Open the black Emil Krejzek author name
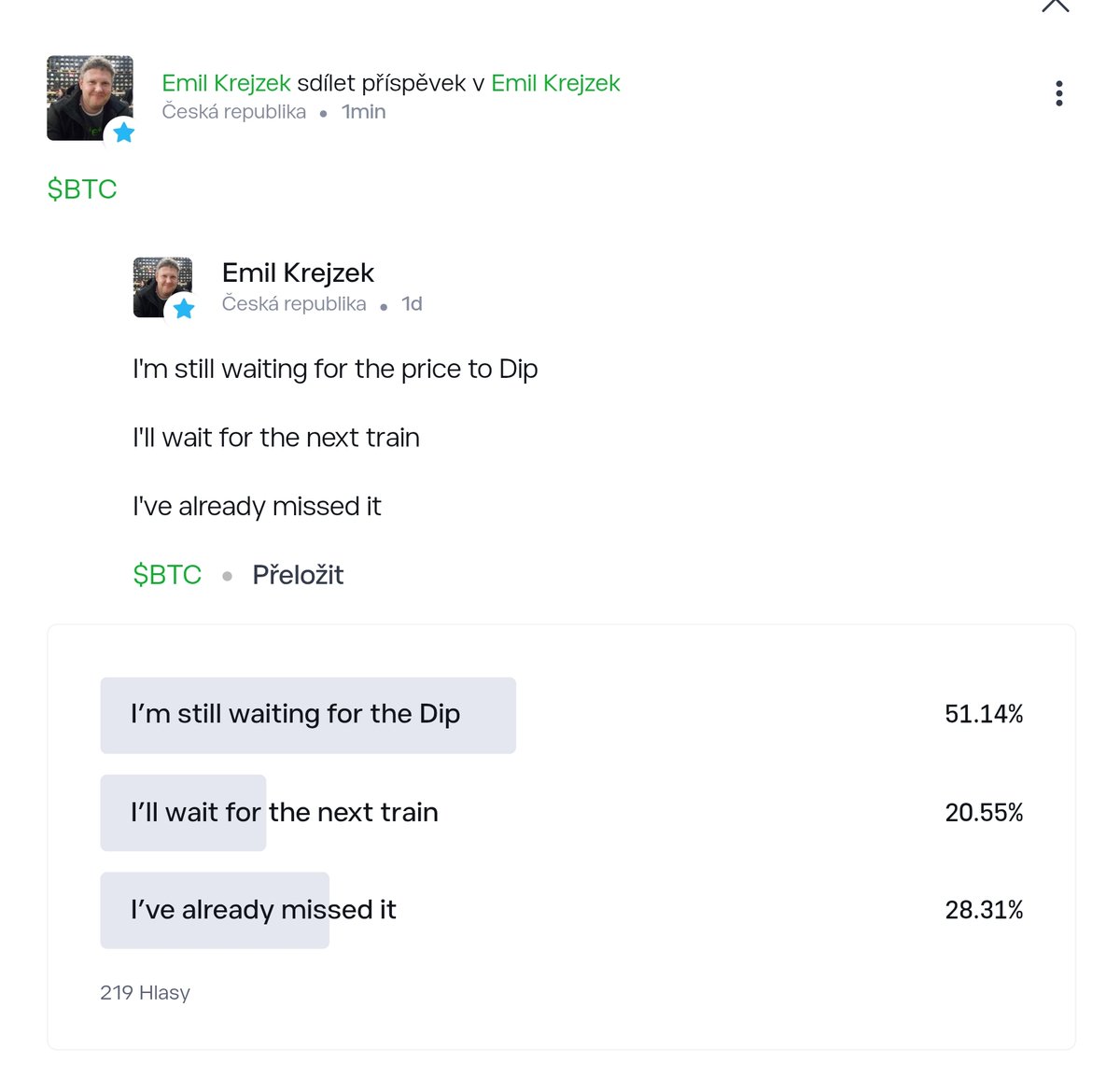This screenshot has width=1120, height=1091. point(298,273)
